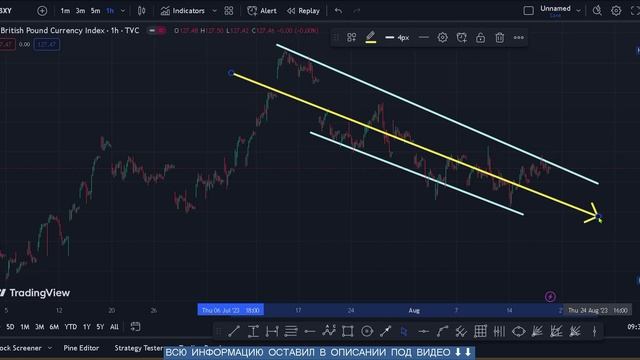Screen dimensions: 640x360
Task: Select the zigzag path wave tool
Action: (x=329, y=331)
